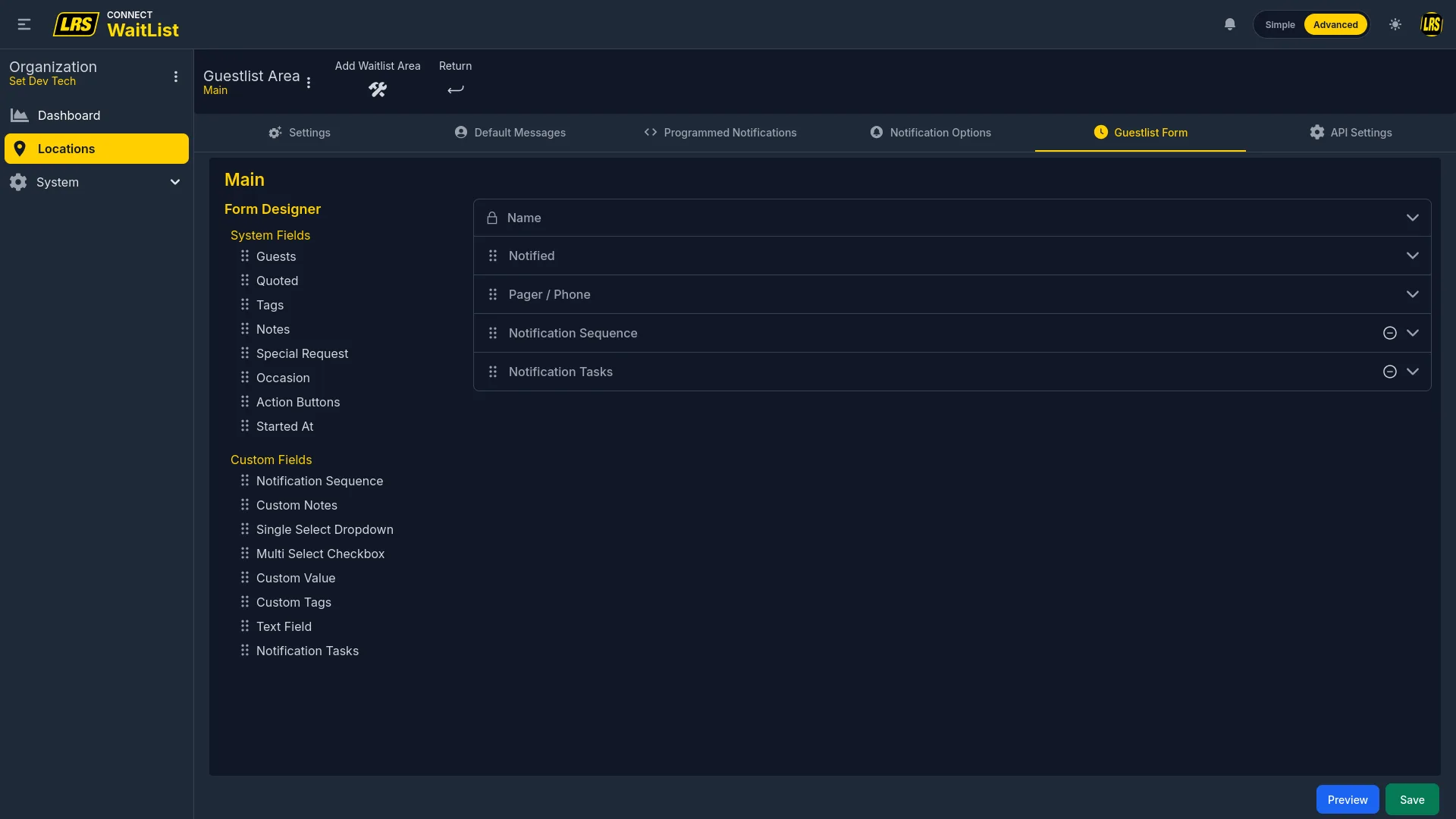Viewport: 1456px width, 819px height.
Task: Click the System Fields heading
Action: pos(270,235)
